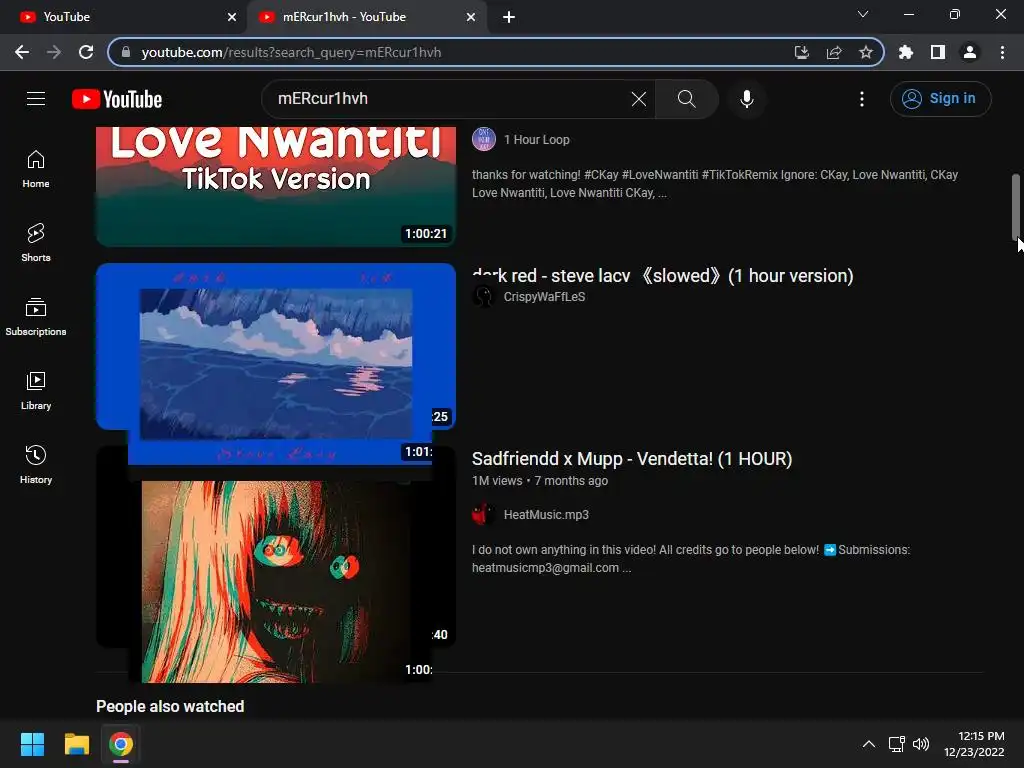Open the taskbar clock and date
This screenshot has height=768, width=1024.
[974, 744]
